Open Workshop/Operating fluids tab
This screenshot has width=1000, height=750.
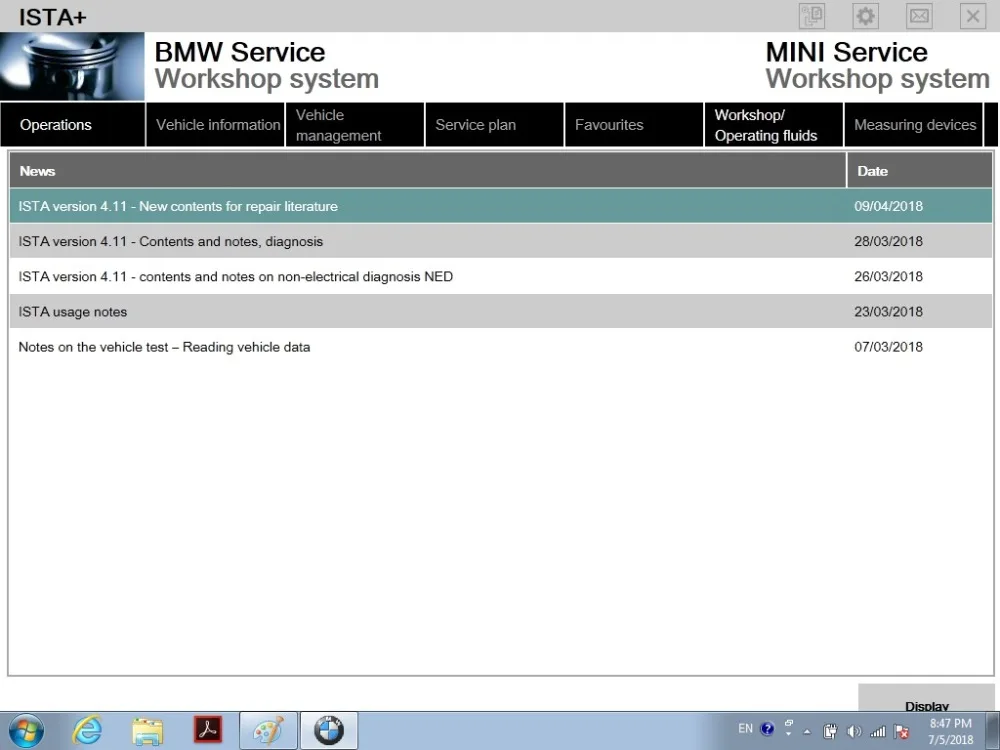pos(774,124)
